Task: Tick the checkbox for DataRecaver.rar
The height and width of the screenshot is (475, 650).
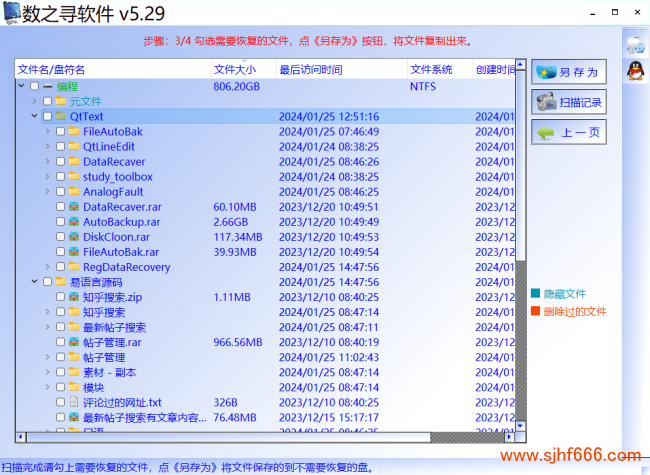Action: tap(61, 207)
